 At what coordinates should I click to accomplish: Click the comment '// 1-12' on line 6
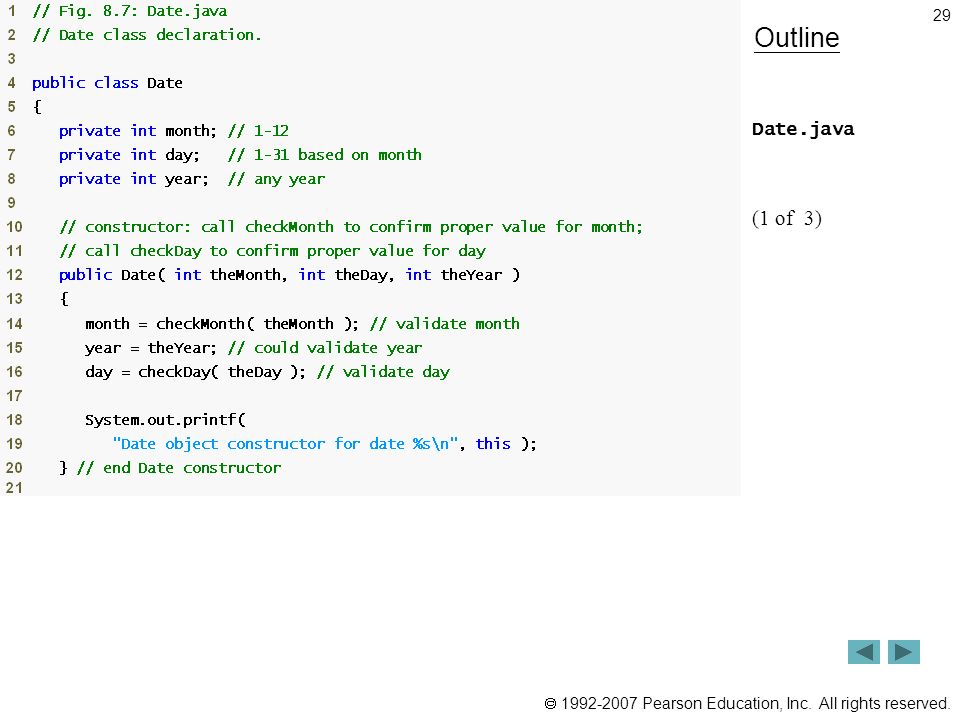pyautogui.click(x=258, y=131)
